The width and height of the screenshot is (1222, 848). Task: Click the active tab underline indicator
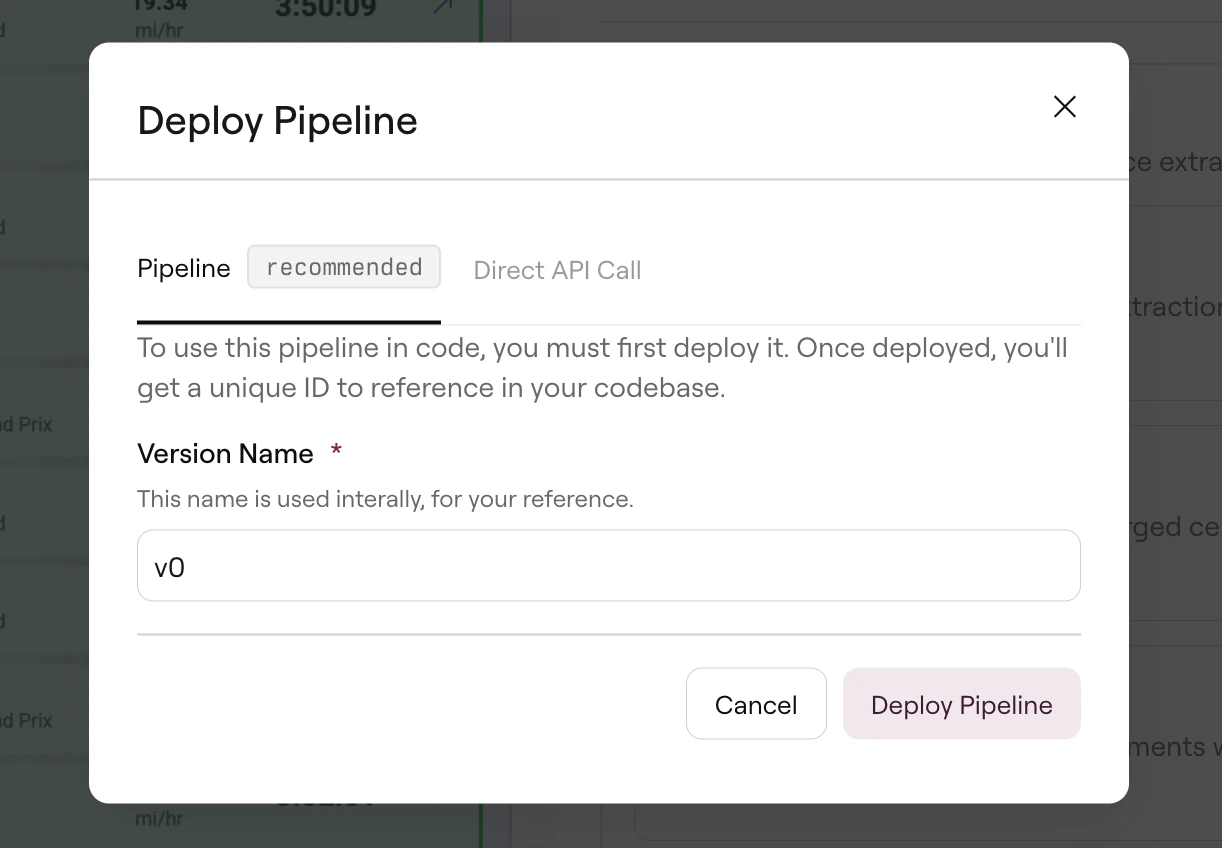[x=289, y=321]
